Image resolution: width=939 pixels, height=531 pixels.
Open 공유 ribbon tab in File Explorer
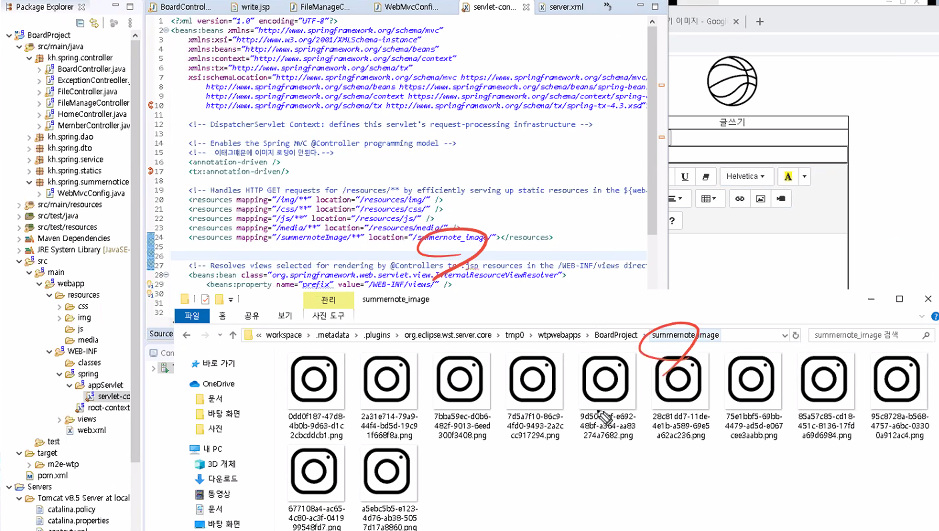coord(252,315)
